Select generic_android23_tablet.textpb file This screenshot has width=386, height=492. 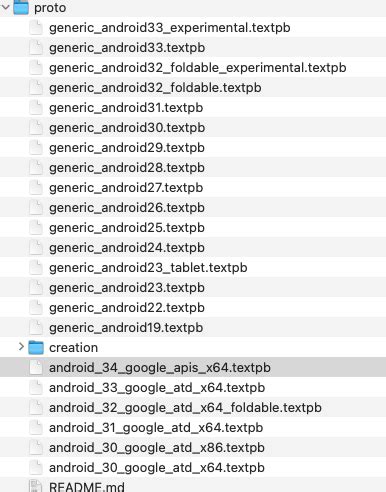(193, 267)
